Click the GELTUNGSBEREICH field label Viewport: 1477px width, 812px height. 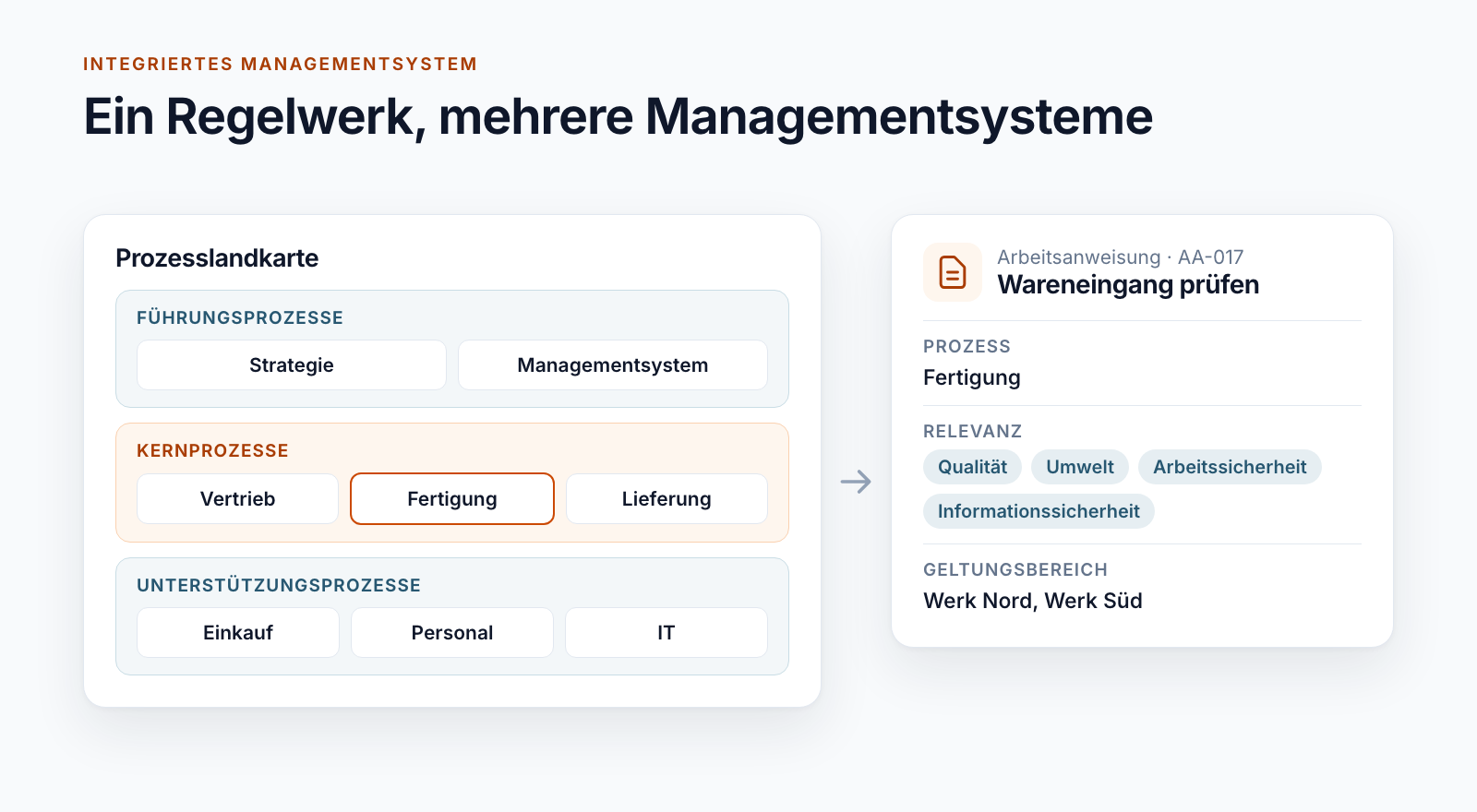[x=1015, y=569]
